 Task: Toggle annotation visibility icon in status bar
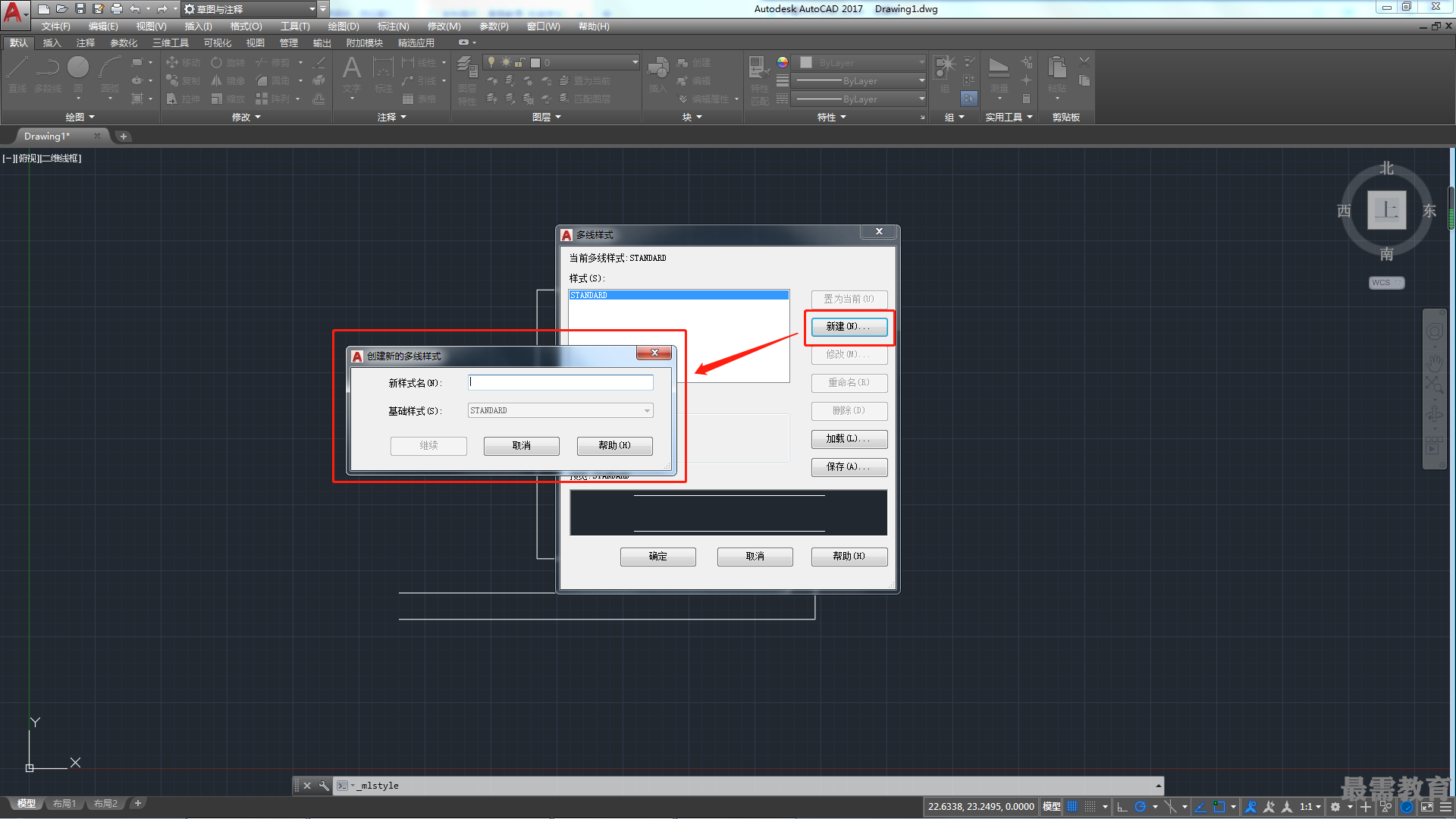coord(1251,807)
